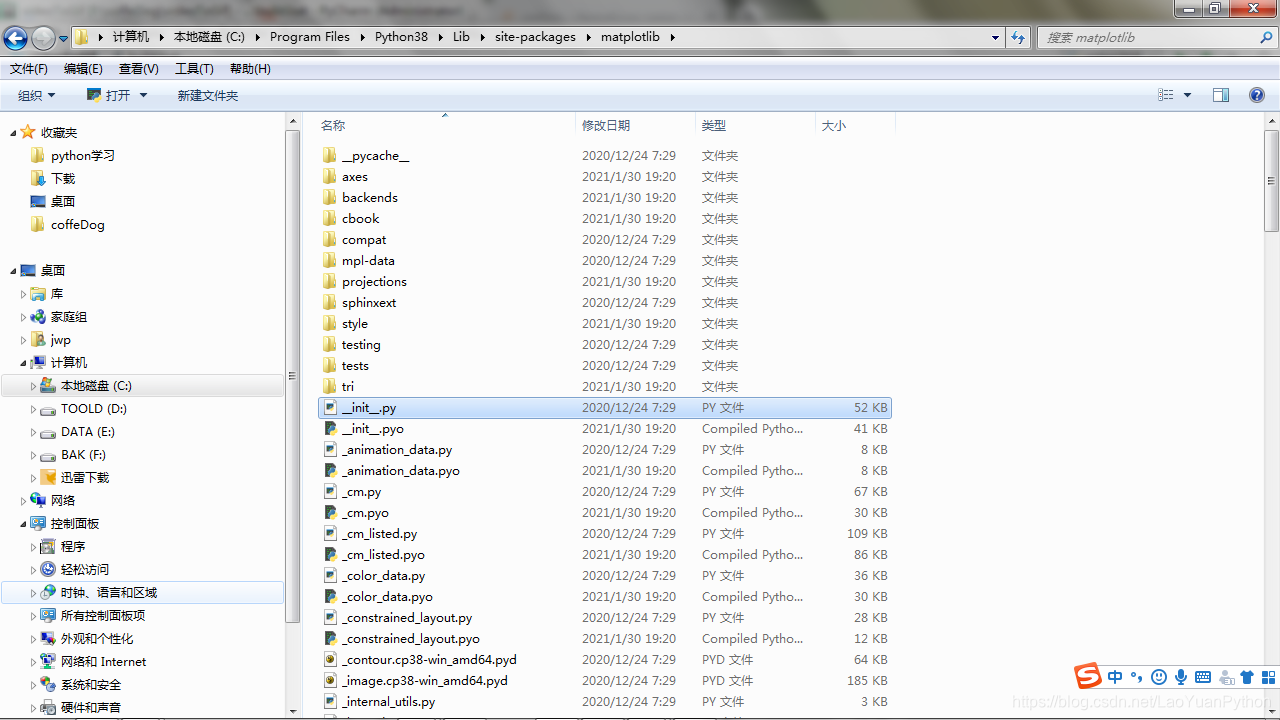Select the _constrained_layout.pyo file name

[x=411, y=639]
